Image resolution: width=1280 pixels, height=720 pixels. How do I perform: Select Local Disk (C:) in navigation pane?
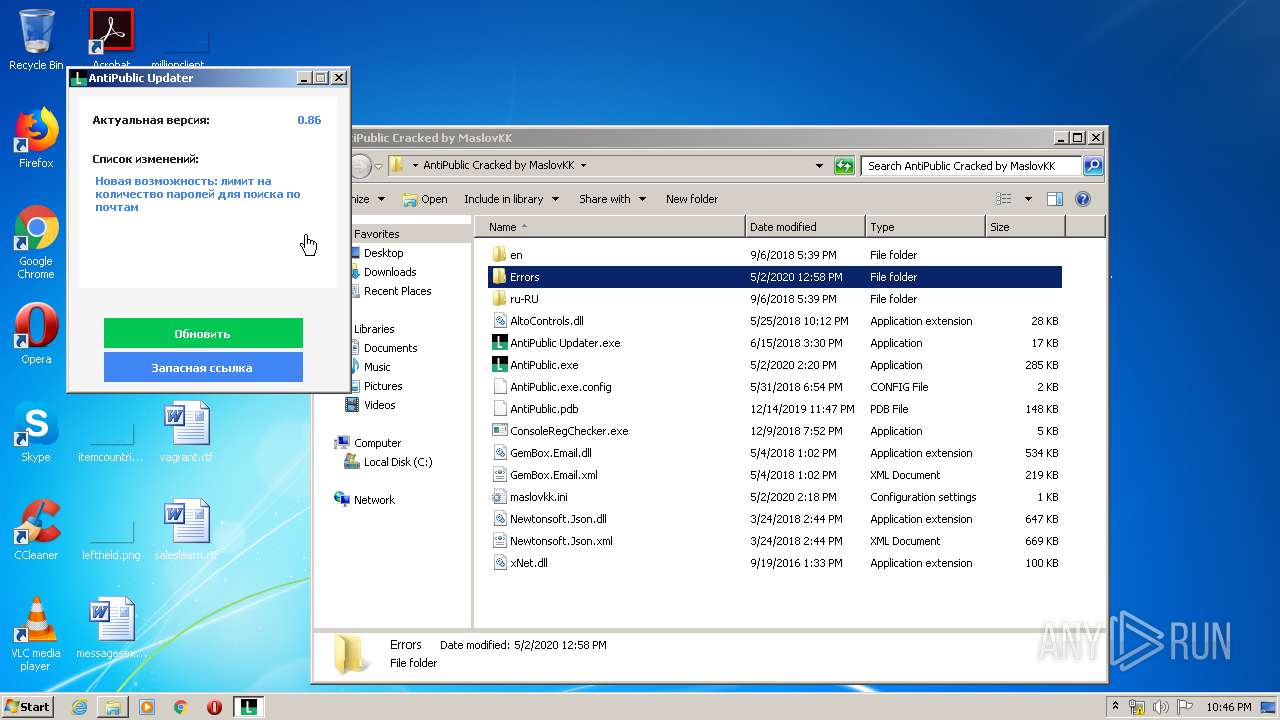397,462
